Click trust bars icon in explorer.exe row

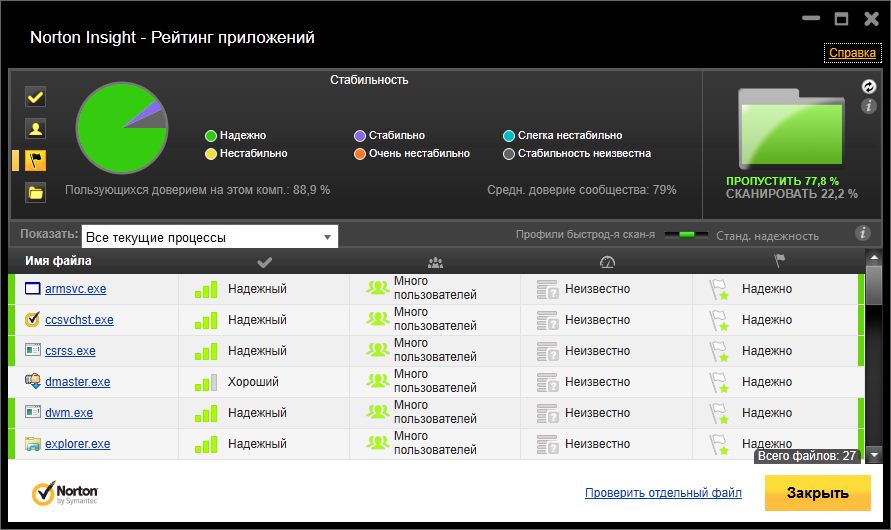pyautogui.click(x=206, y=444)
